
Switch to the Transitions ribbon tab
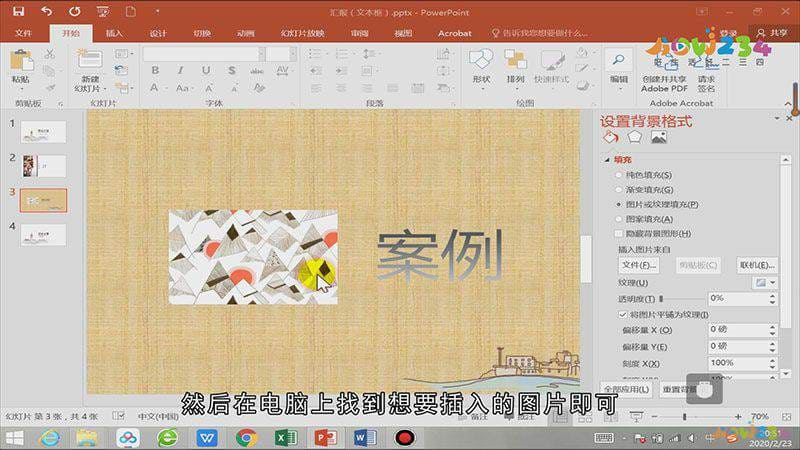(202, 33)
